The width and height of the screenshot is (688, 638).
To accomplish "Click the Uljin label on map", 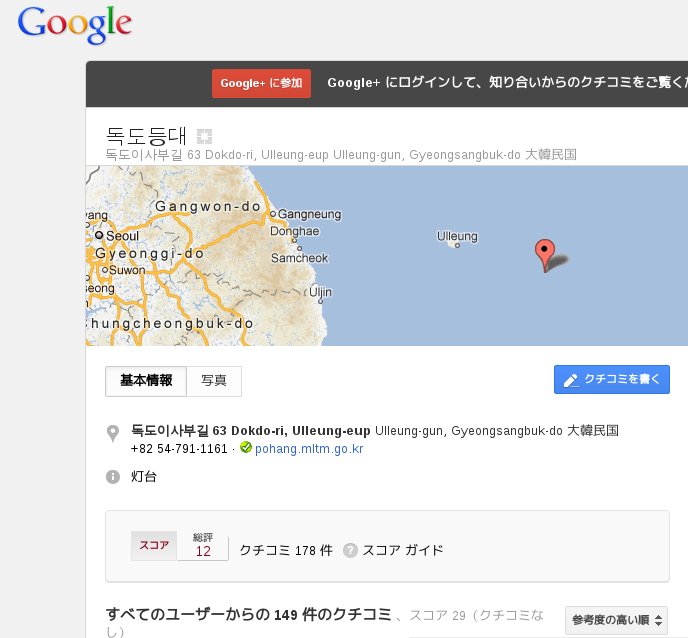I will pyautogui.click(x=320, y=292).
